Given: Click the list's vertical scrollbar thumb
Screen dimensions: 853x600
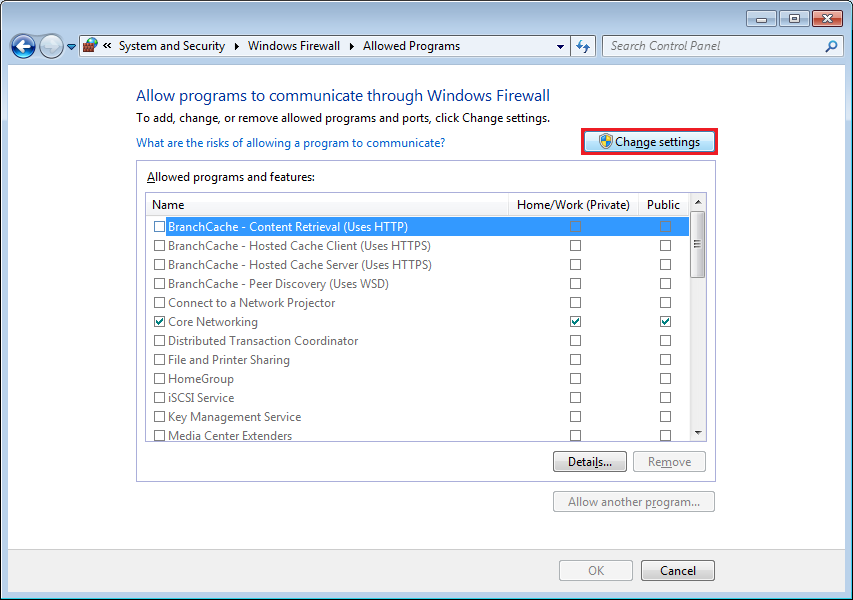Looking at the screenshot, I should point(698,244).
